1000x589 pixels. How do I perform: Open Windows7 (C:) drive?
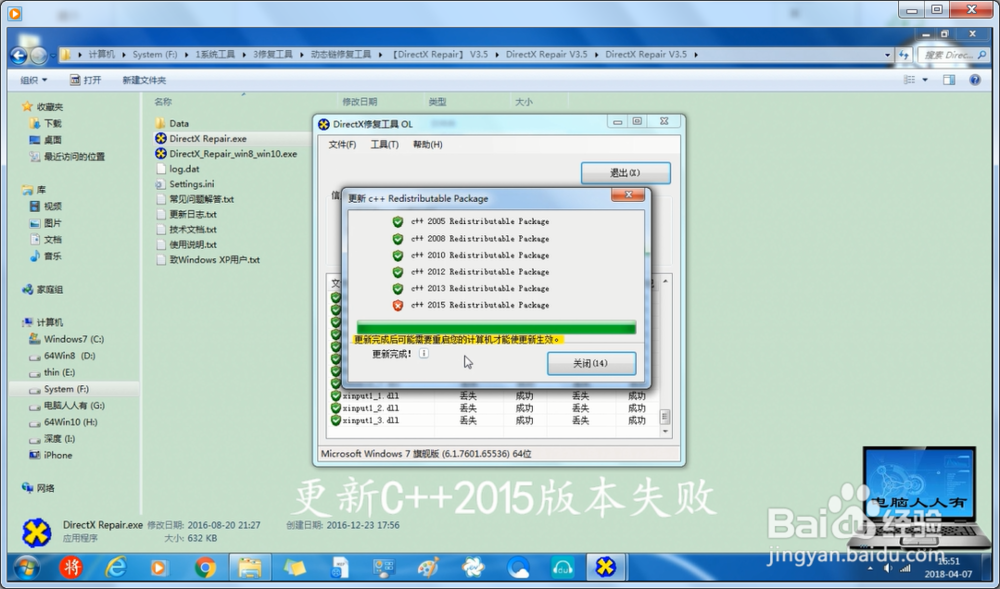coord(66,339)
